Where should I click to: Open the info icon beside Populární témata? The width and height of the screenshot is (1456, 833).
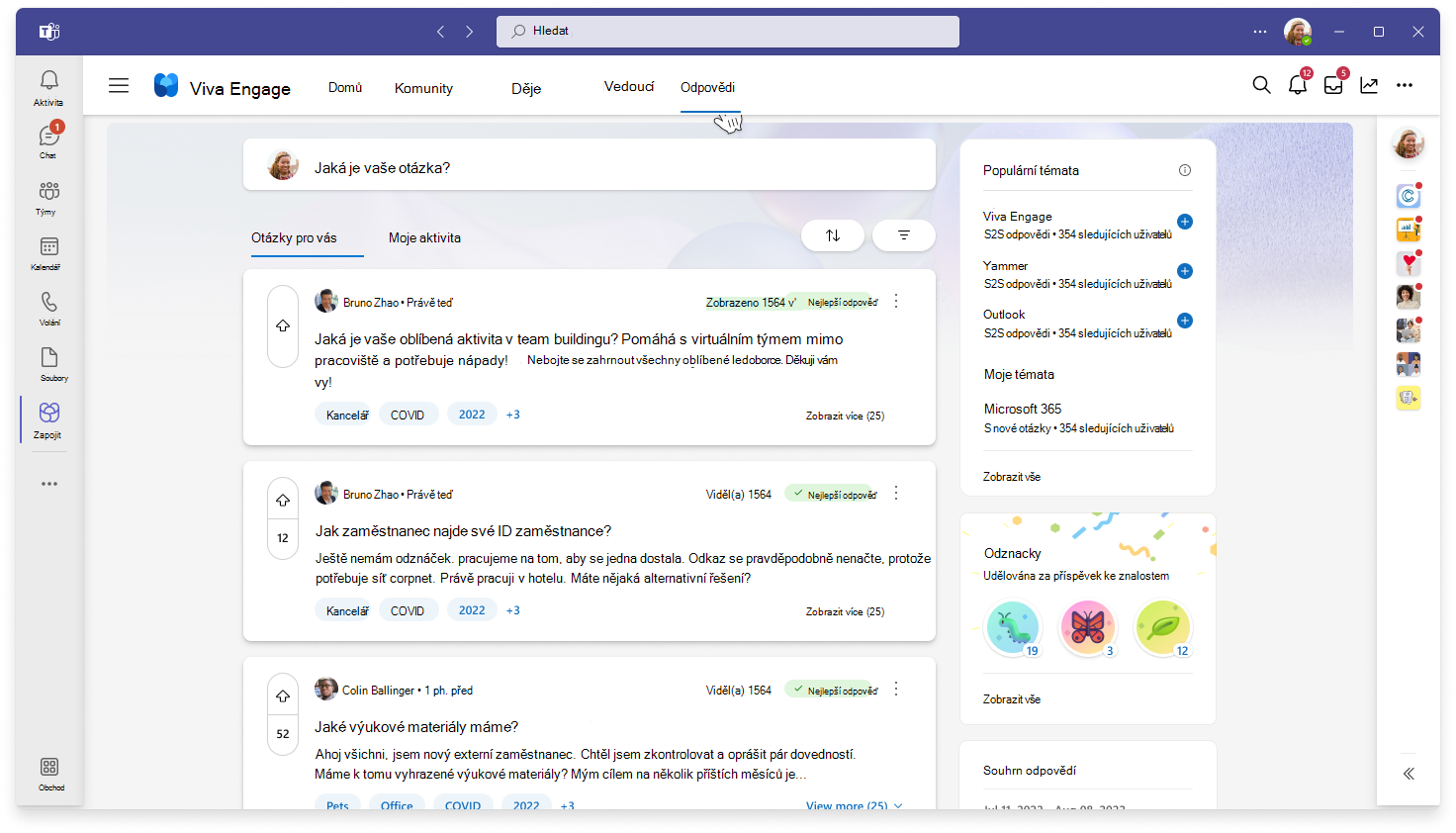tap(1185, 170)
